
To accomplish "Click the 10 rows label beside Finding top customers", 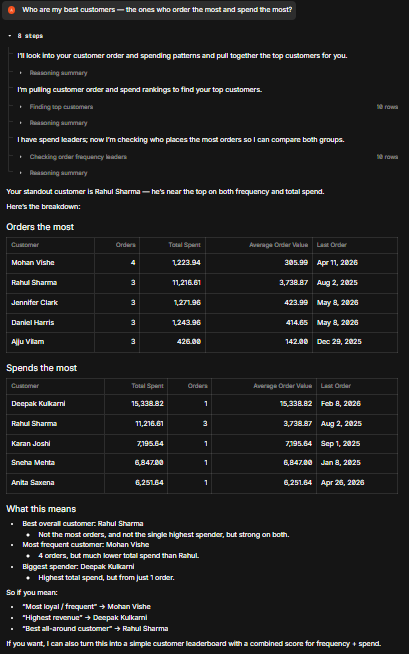I will pyautogui.click(x=387, y=107).
